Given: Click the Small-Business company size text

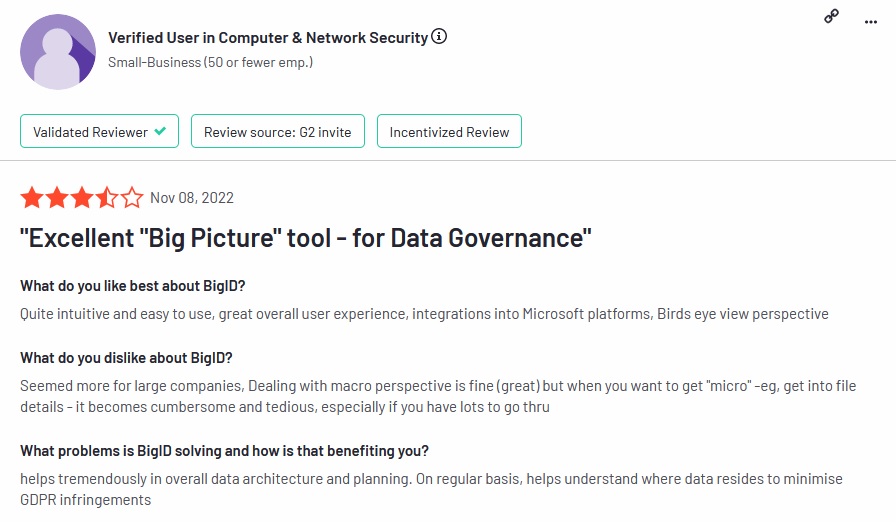Looking at the screenshot, I should 210,62.
